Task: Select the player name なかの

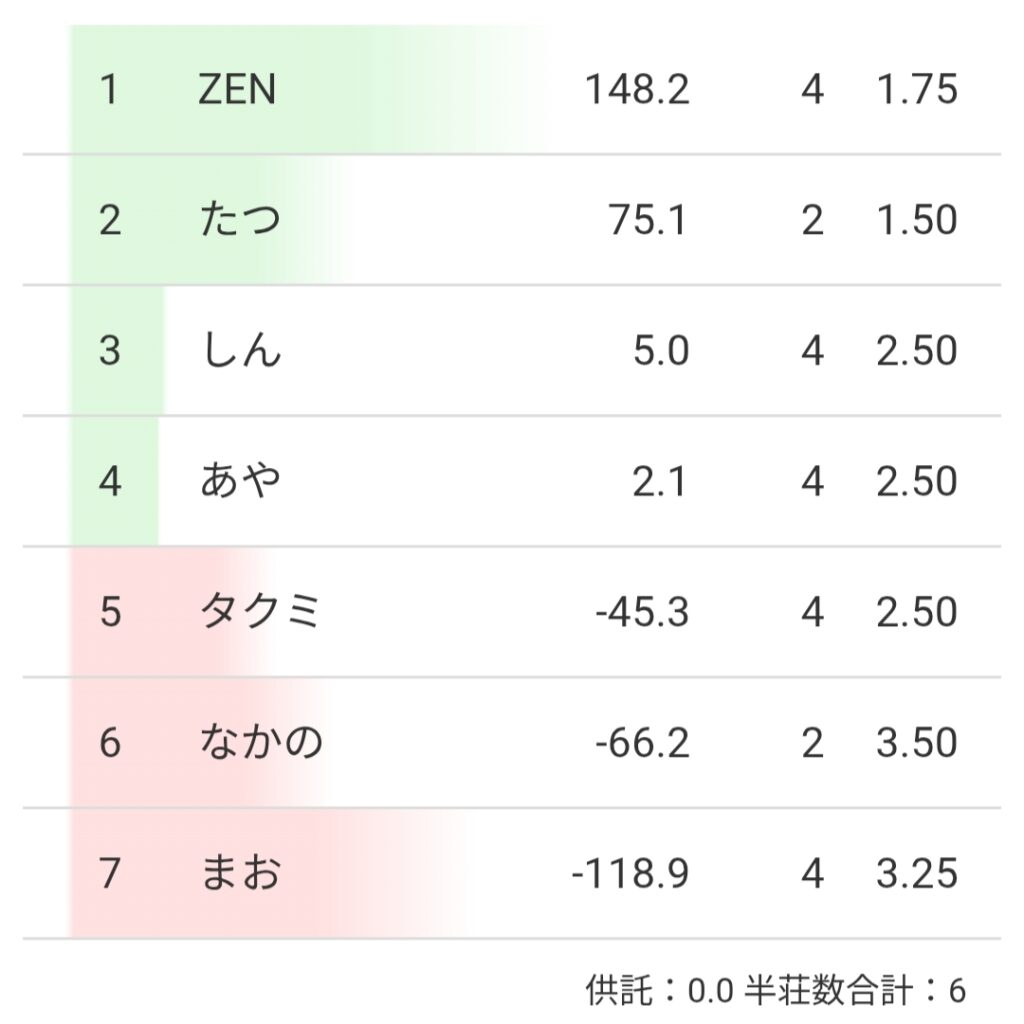Action: click(261, 743)
